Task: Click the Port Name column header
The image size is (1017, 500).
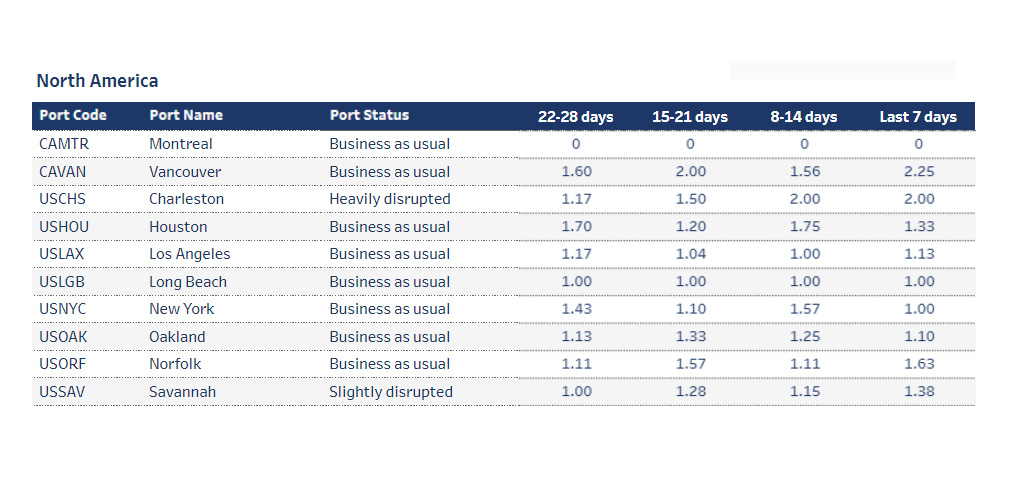Action: [186, 115]
